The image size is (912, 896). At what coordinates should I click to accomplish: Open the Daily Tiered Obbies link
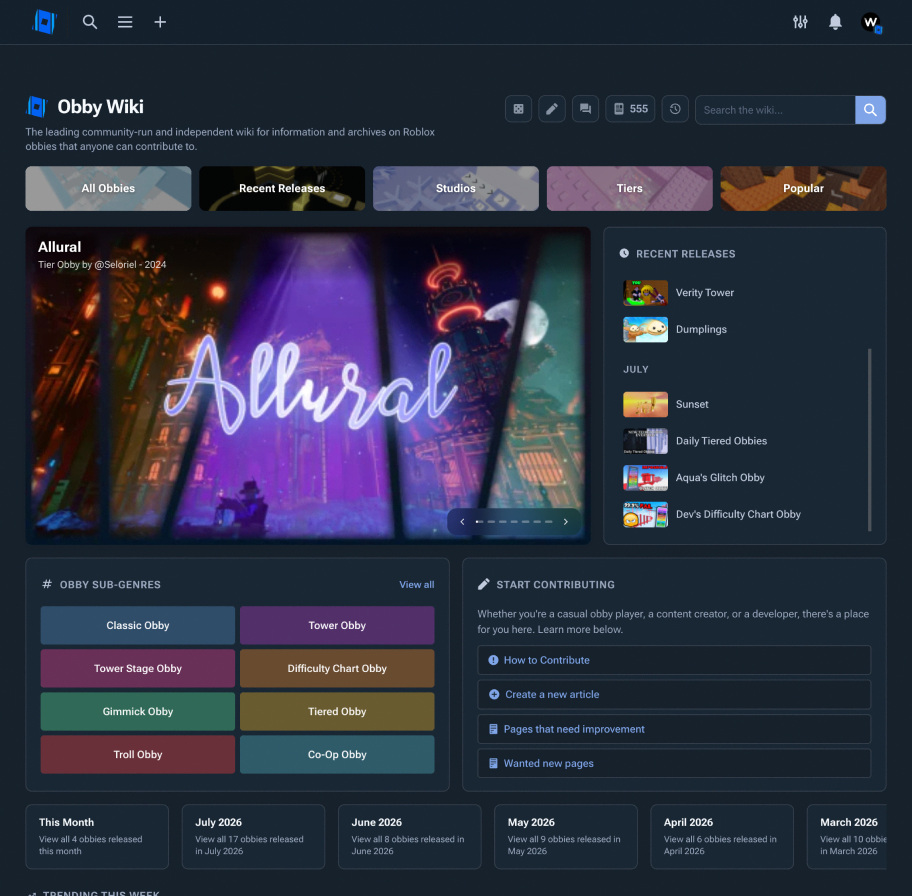[x=721, y=441]
